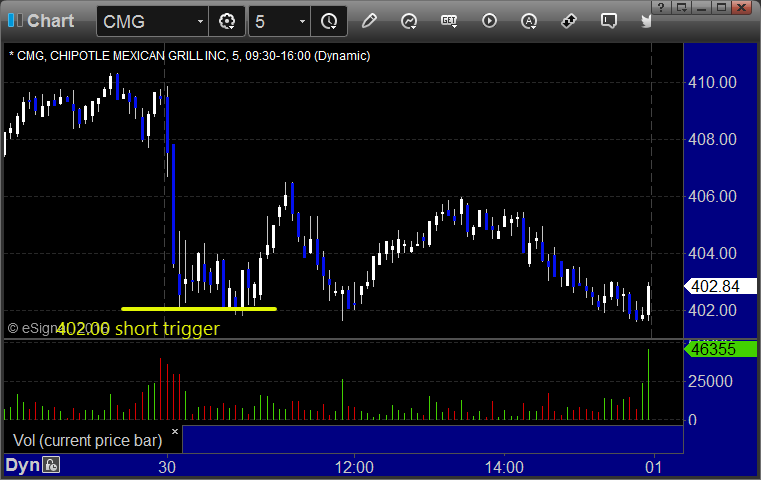Open the time template clock icon

click(x=329, y=21)
